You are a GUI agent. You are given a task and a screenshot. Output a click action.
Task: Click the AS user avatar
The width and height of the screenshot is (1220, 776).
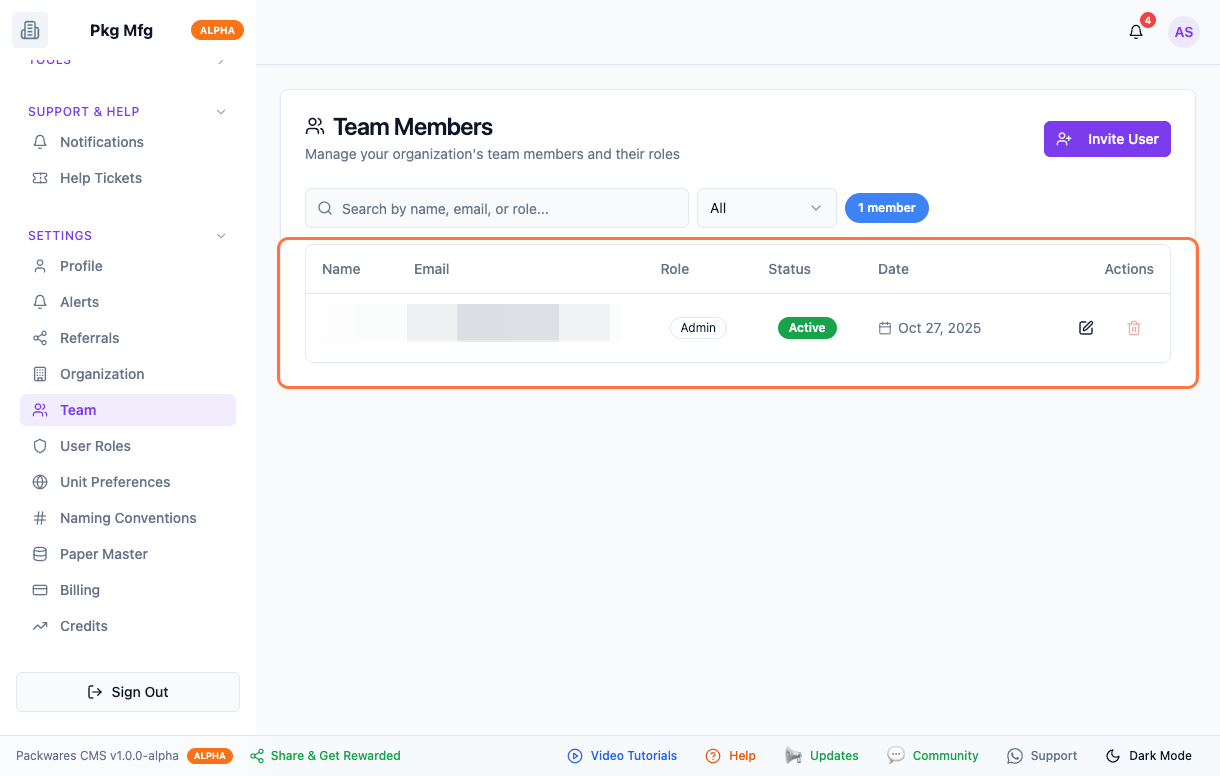[1184, 32]
